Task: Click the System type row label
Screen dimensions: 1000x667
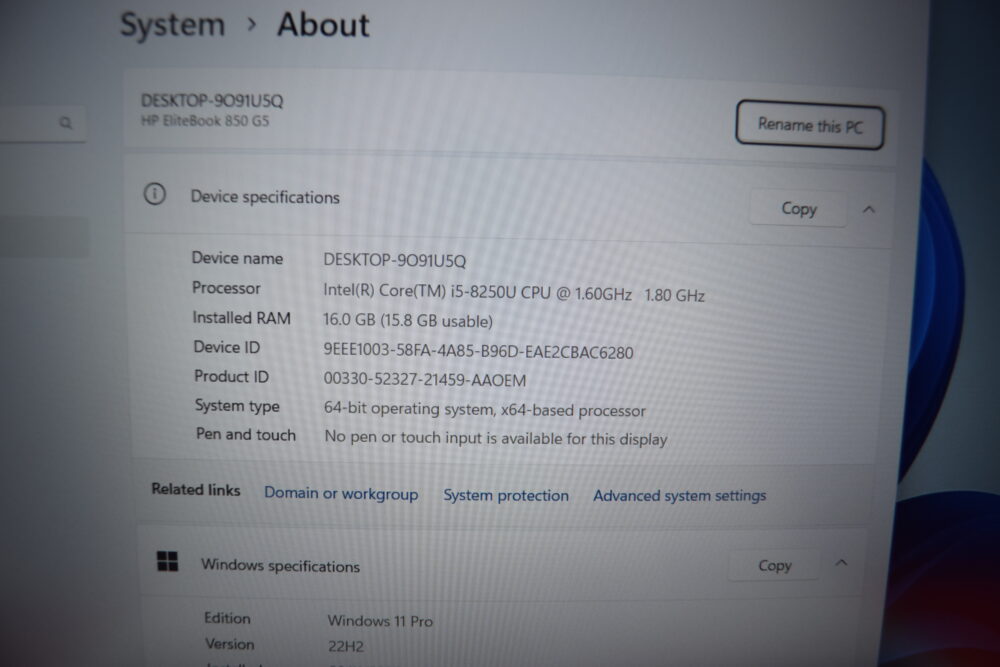Action: 237,406
